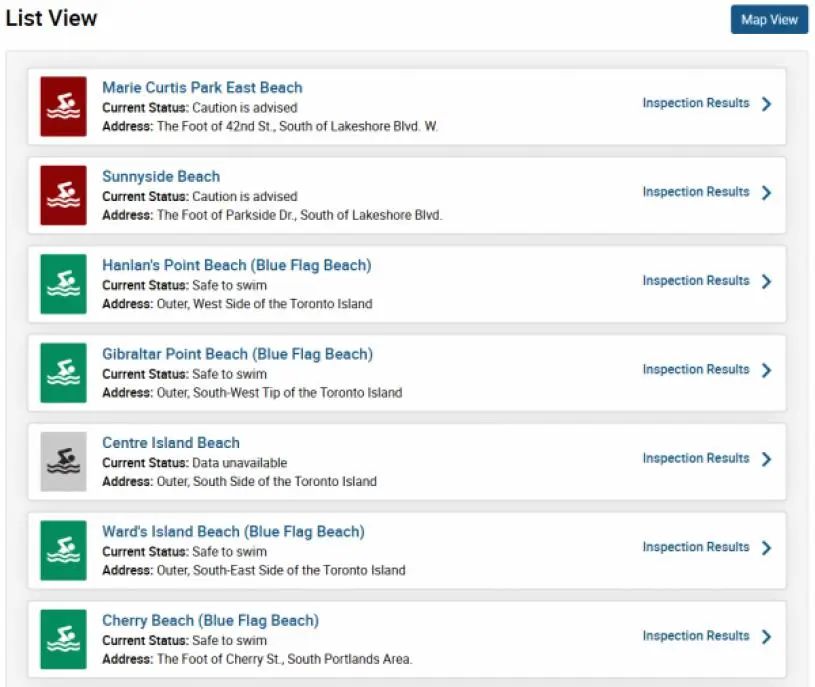View Inspection Results for Centre Island Beach

pos(696,458)
